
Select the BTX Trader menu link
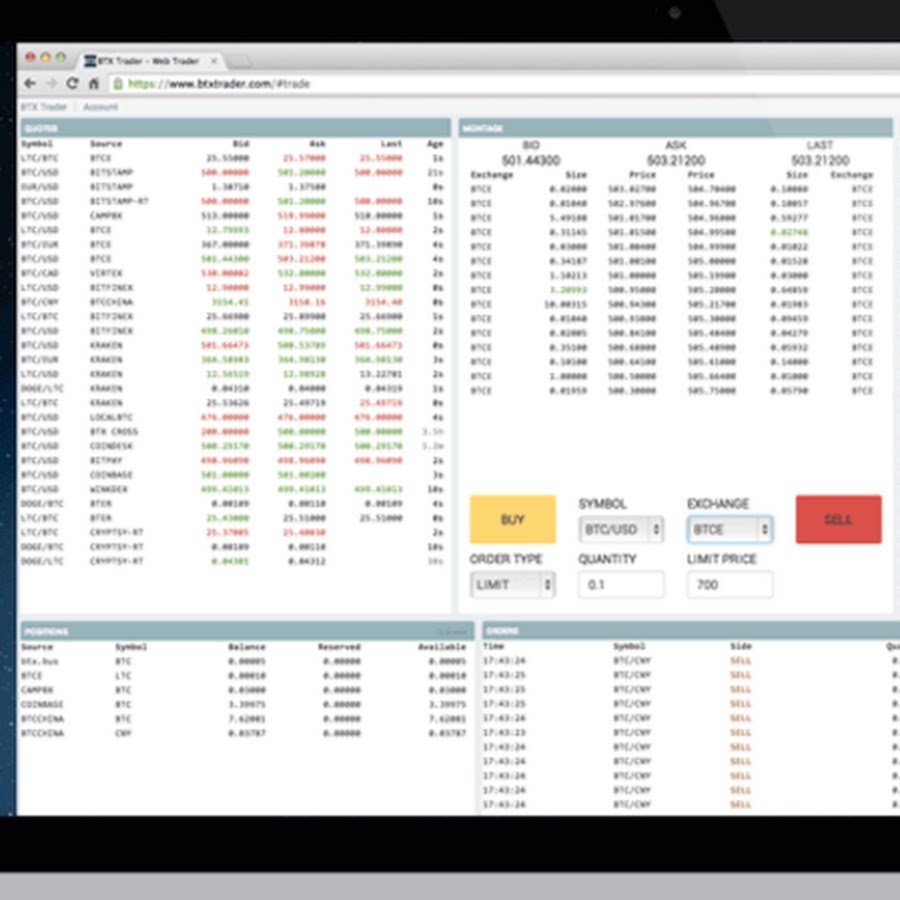tap(44, 107)
